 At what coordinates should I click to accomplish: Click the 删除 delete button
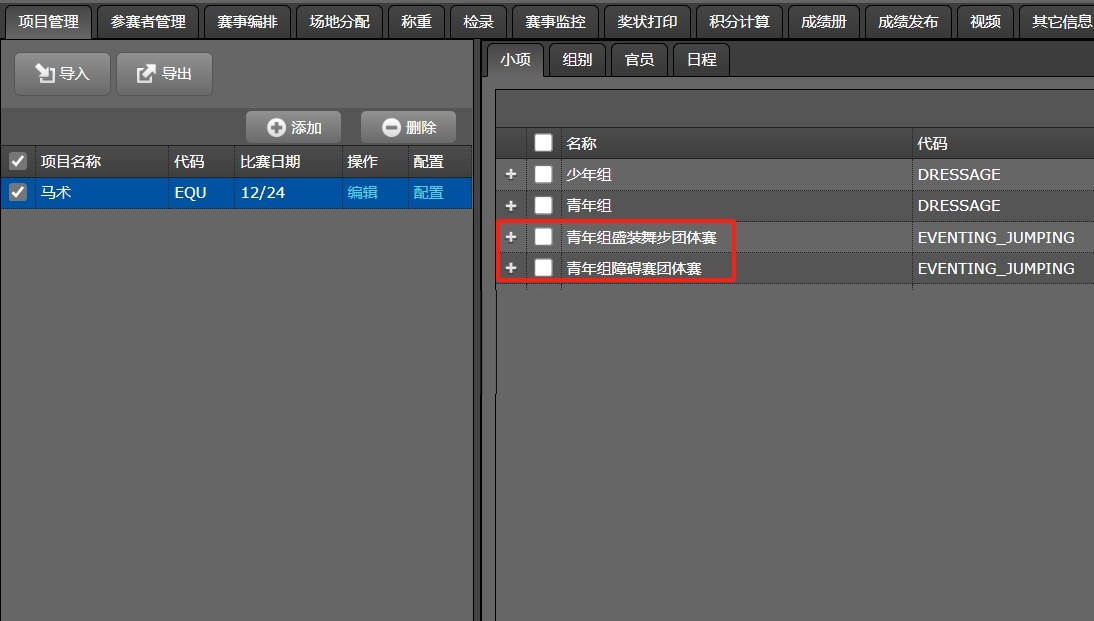pyautogui.click(x=409, y=128)
